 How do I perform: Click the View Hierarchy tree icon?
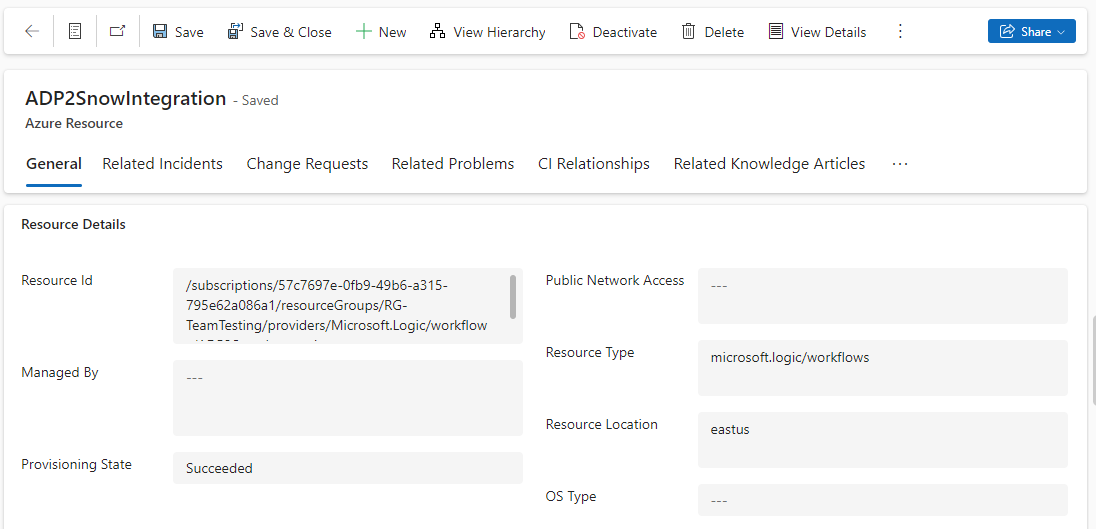(438, 31)
